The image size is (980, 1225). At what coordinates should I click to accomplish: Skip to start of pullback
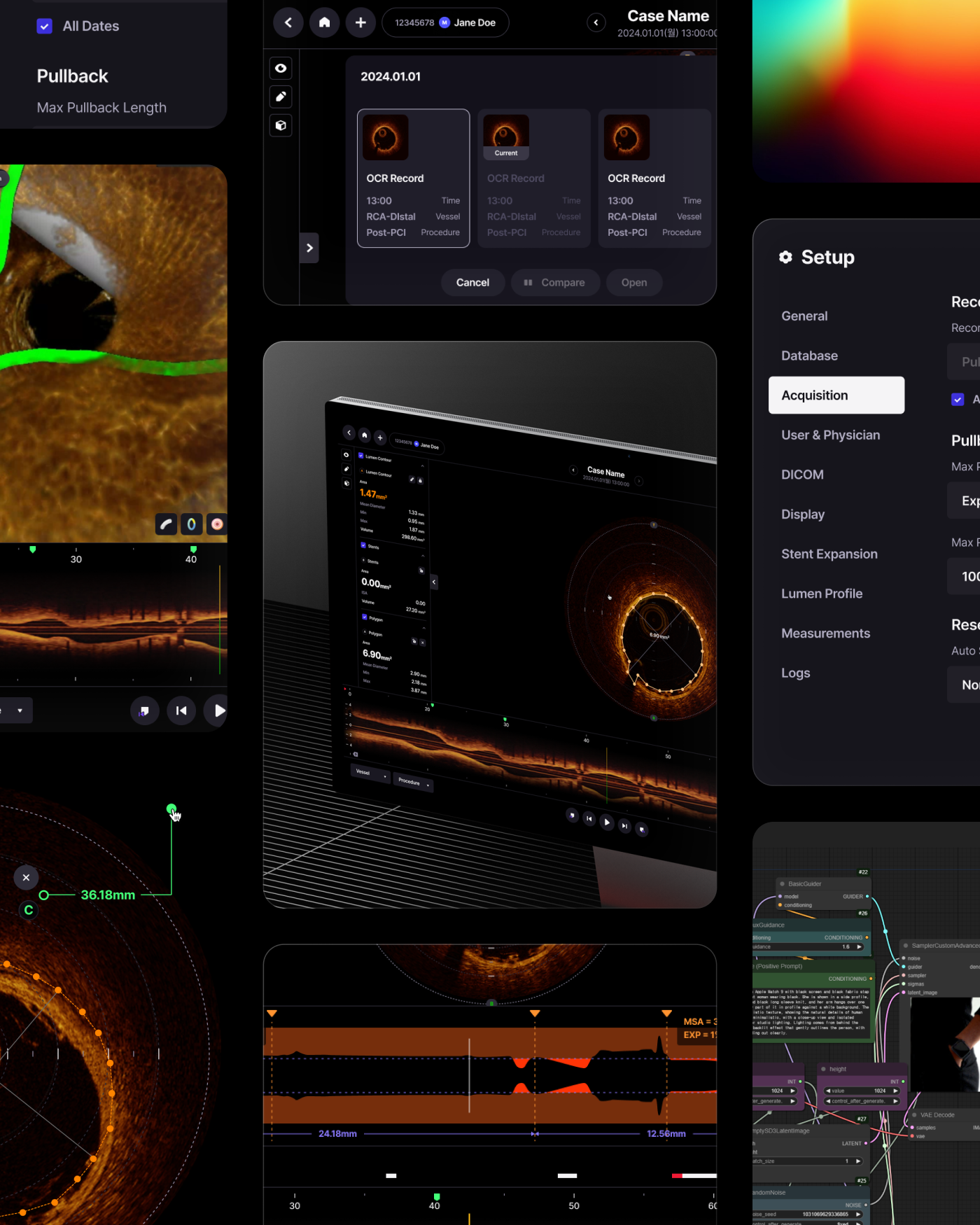[181, 710]
